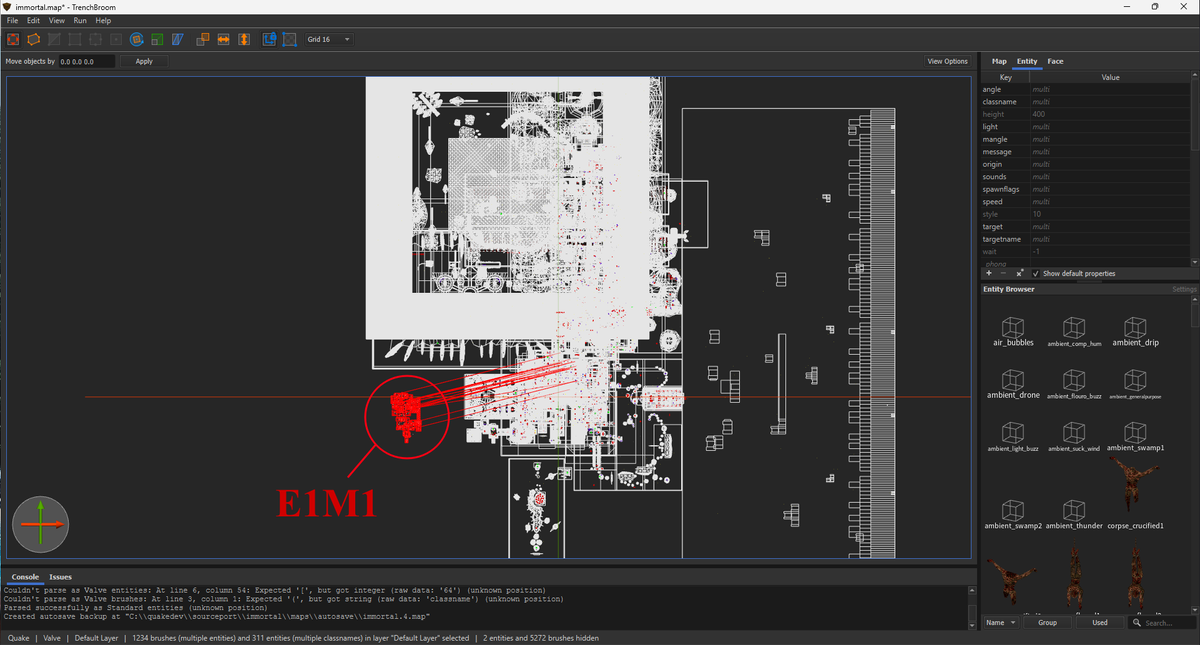Select the angle property row

pos(1085,89)
